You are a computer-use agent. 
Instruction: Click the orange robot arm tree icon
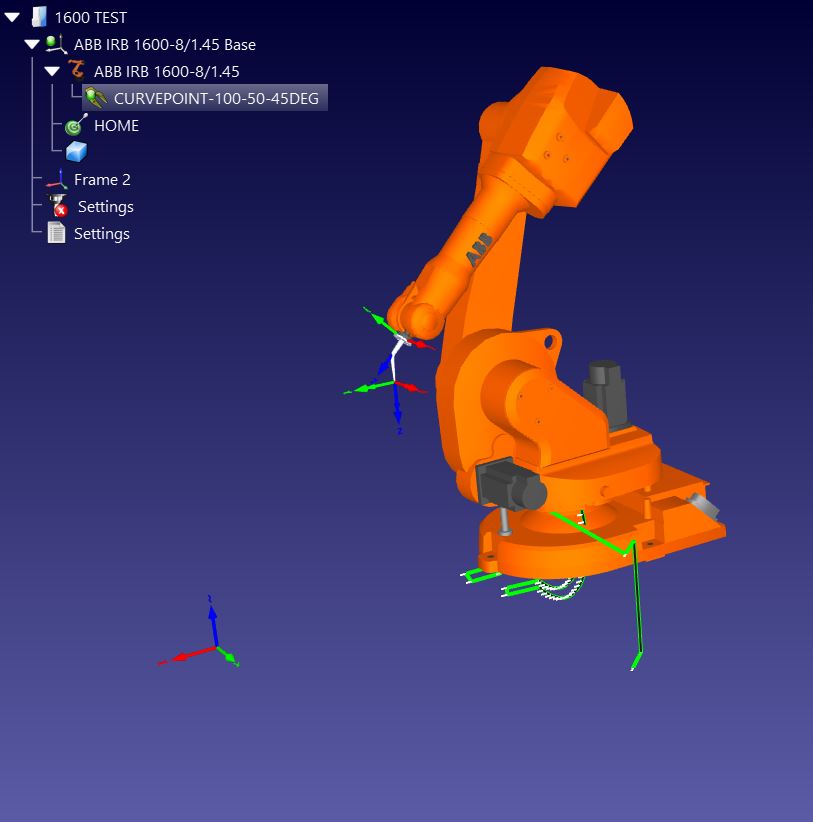click(x=77, y=71)
